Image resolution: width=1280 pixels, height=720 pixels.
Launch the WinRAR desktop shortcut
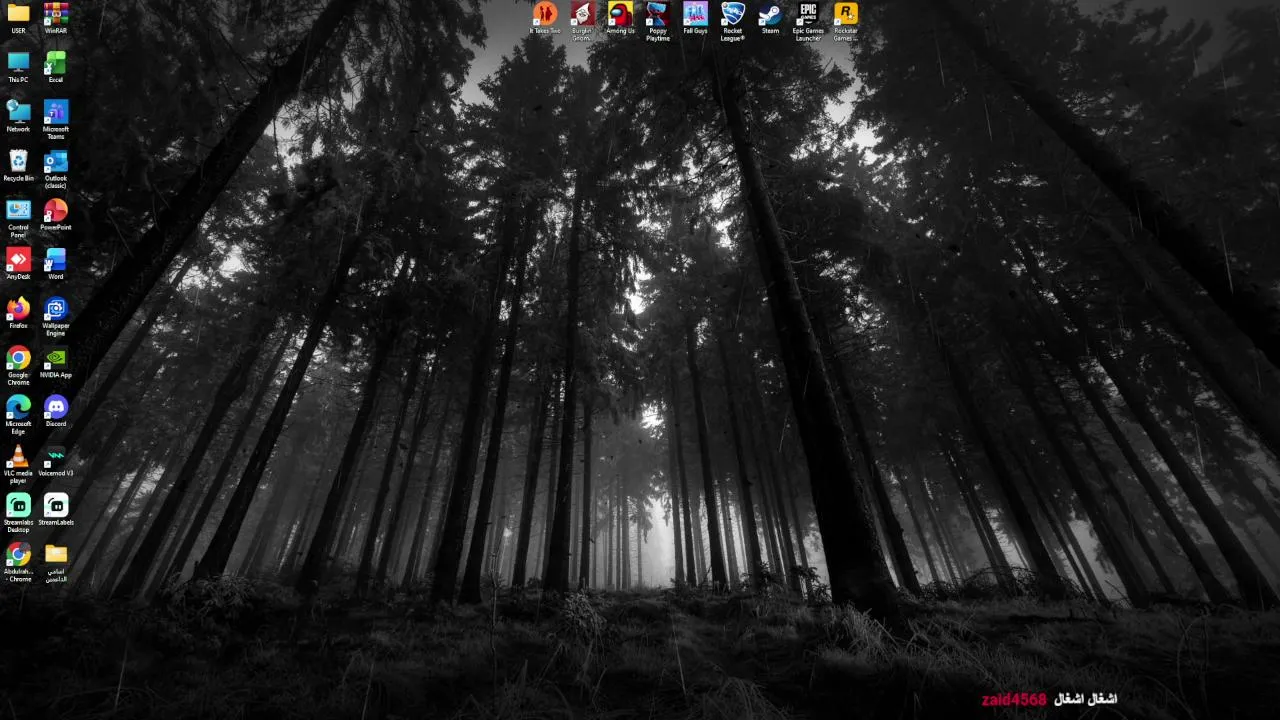56,18
